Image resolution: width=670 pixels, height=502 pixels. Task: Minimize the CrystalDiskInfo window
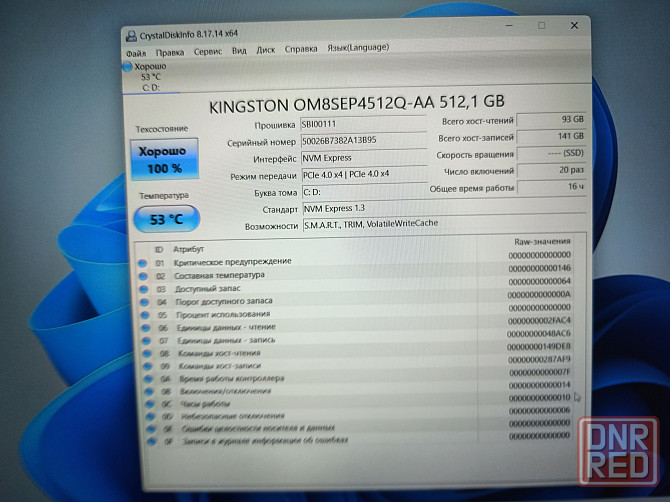pos(509,26)
